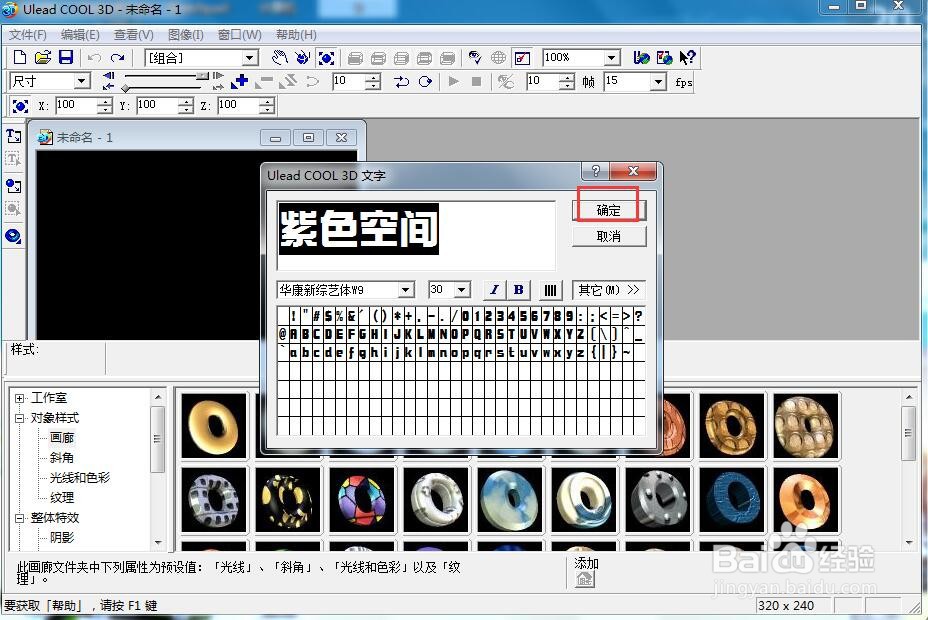This screenshot has width=928, height=620.
Task: Open the 华康新综艺体W9 font dropdown
Action: point(405,290)
